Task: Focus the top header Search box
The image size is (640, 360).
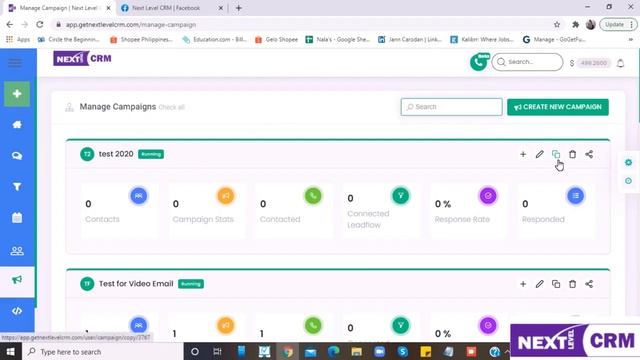Action: [x=527, y=62]
